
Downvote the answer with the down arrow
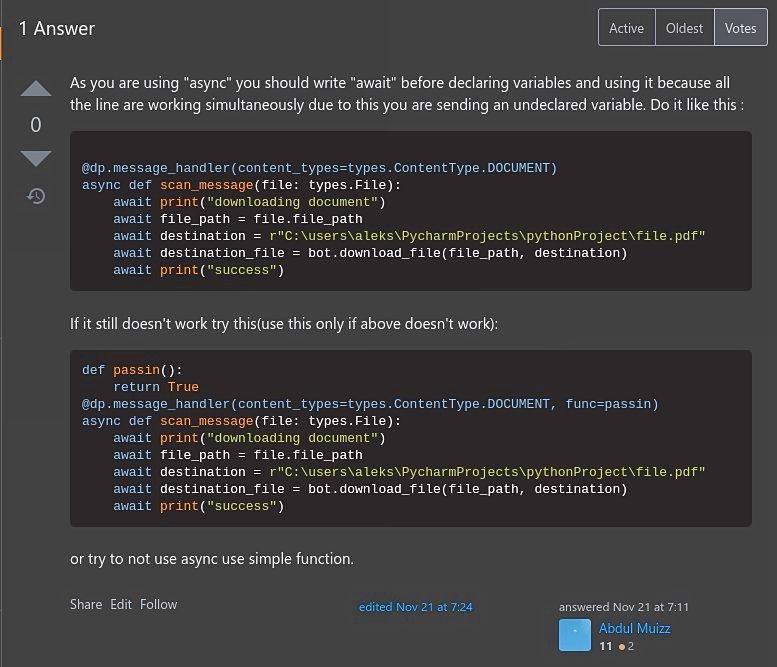tap(36, 159)
